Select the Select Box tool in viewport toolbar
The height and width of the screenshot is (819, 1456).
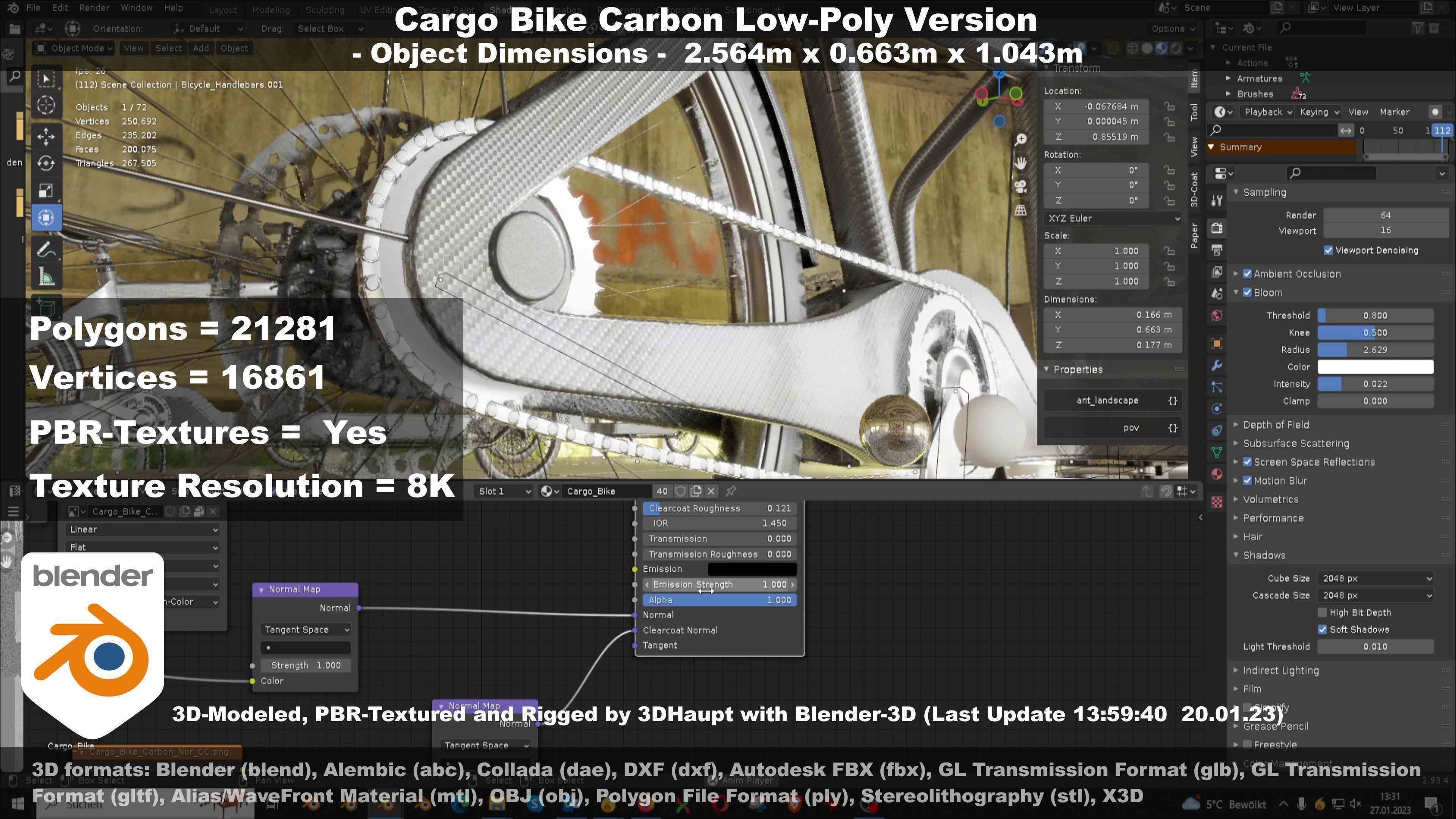pyautogui.click(x=46, y=78)
